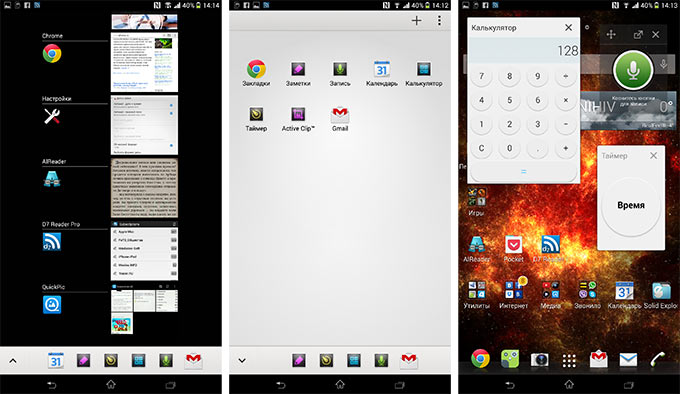Open the app drawer grid icon in dock
The image size is (680, 394).
click(569, 360)
